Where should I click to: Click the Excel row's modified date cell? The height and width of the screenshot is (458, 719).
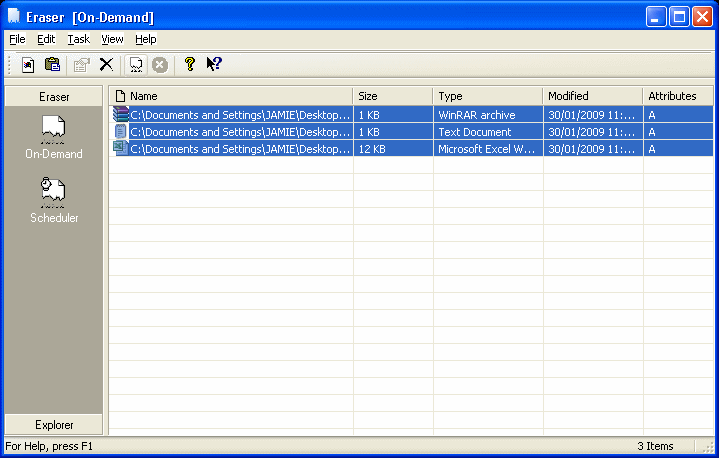(x=592, y=149)
